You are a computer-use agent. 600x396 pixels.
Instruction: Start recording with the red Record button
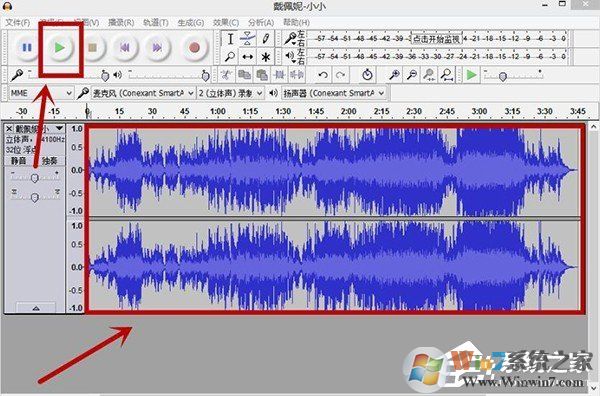(x=194, y=47)
